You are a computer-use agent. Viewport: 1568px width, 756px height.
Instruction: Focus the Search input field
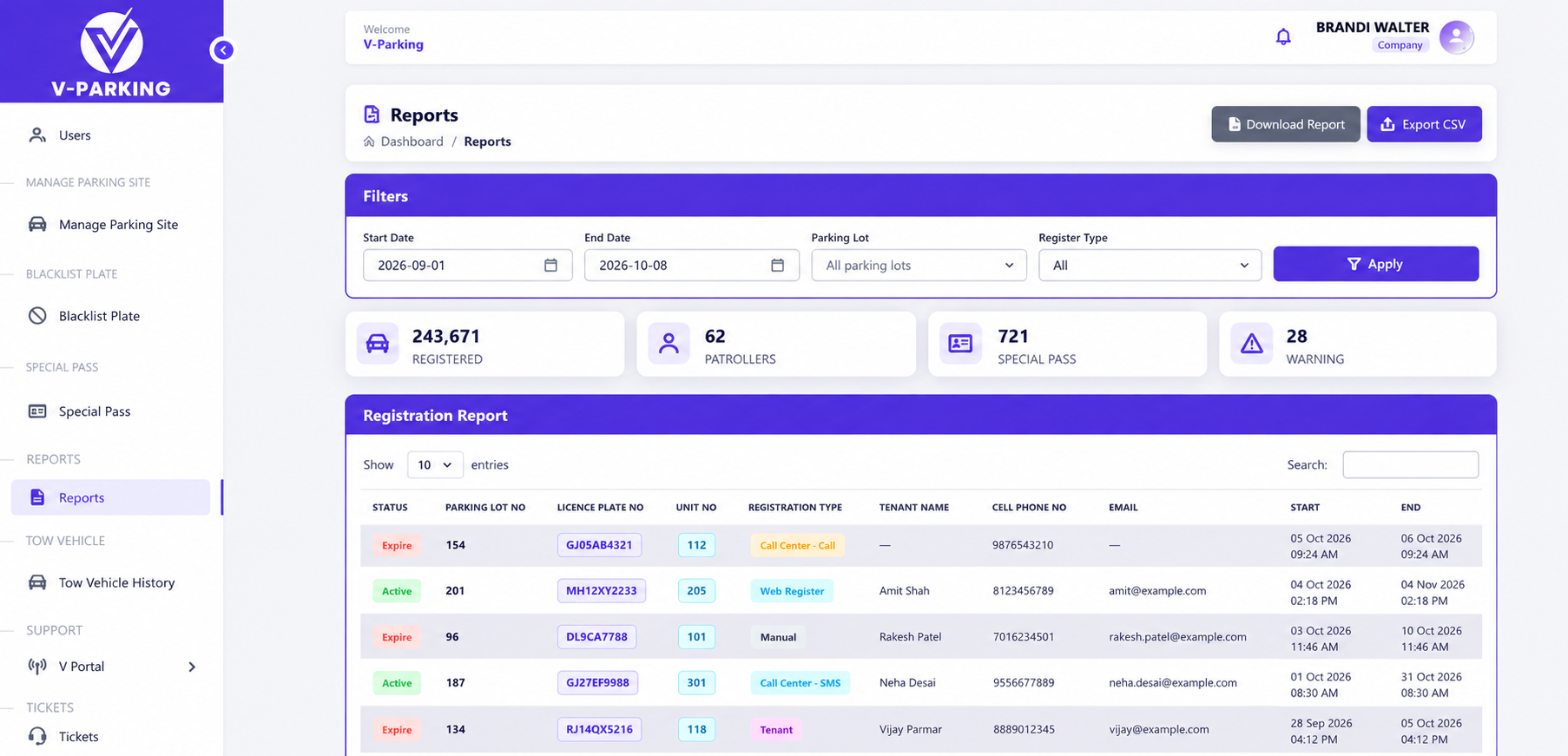point(1410,464)
